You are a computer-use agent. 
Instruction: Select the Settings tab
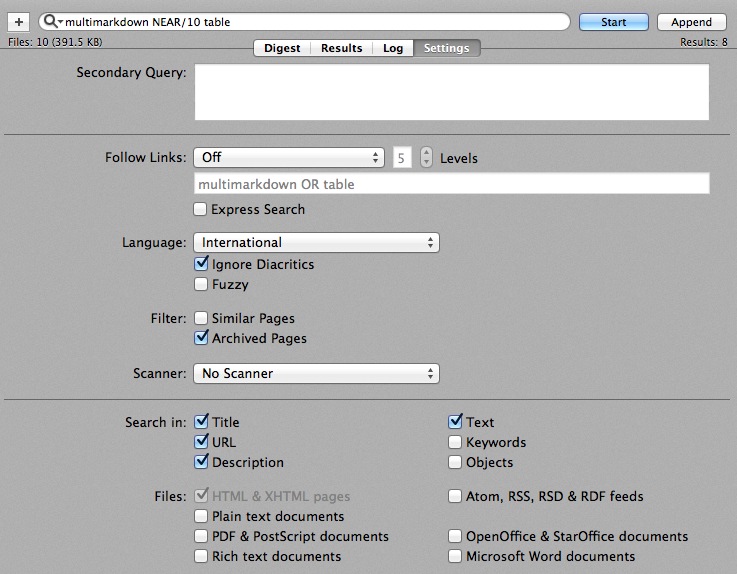click(x=447, y=48)
